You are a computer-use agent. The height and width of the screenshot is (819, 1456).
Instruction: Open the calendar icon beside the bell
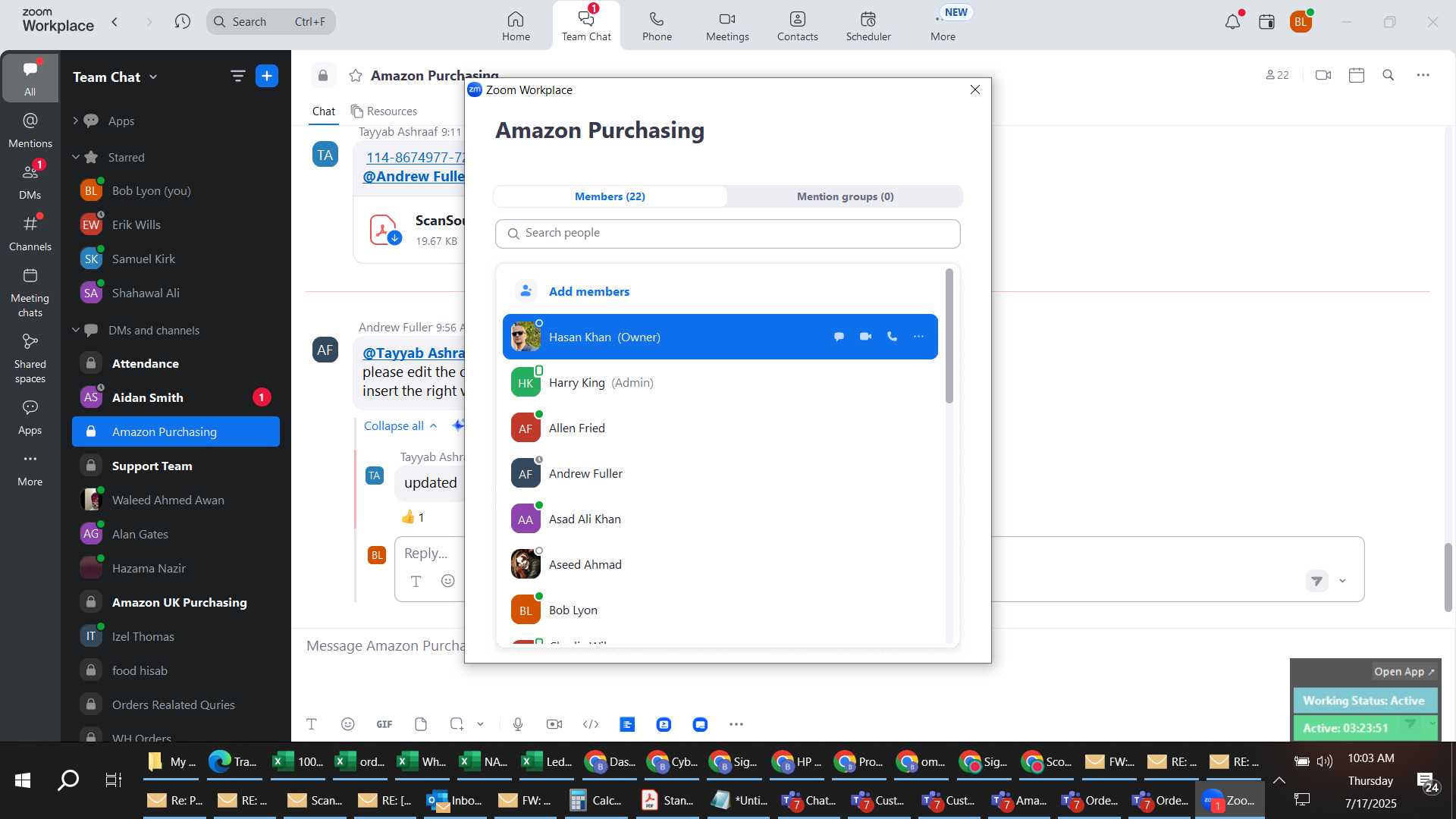(1266, 21)
